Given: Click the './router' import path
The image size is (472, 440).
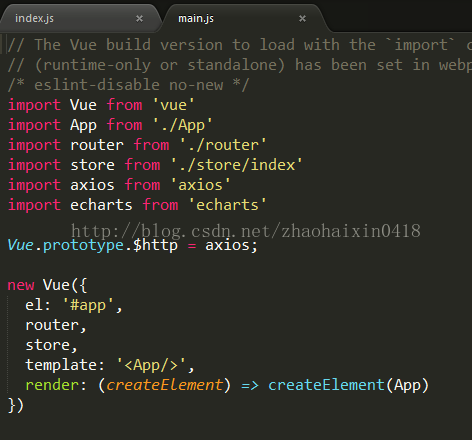Looking at the screenshot, I should (223, 145).
